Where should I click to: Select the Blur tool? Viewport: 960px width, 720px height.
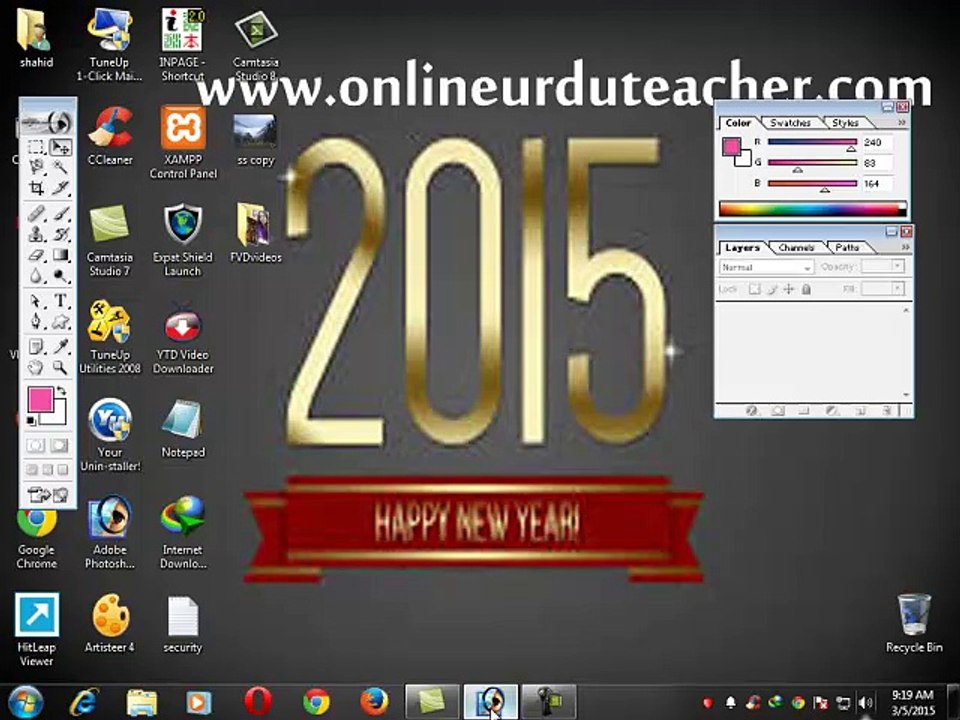(x=36, y=276)
